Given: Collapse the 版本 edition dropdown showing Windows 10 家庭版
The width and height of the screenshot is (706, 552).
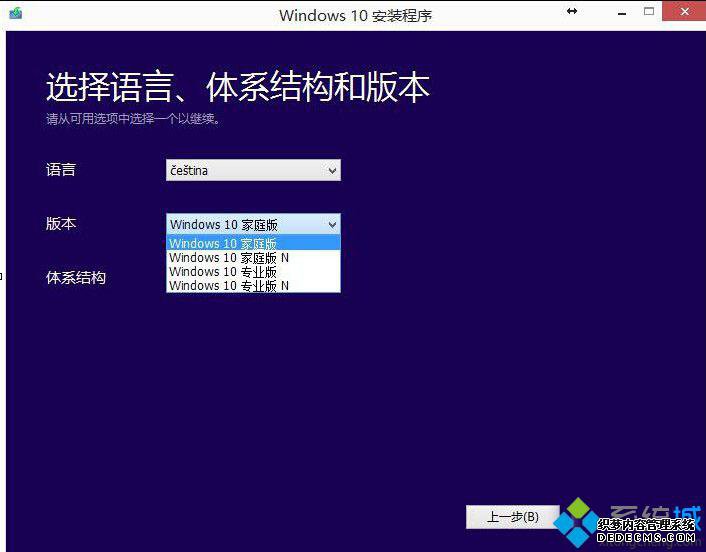Looking at the screenshot, I should [253, 224].
